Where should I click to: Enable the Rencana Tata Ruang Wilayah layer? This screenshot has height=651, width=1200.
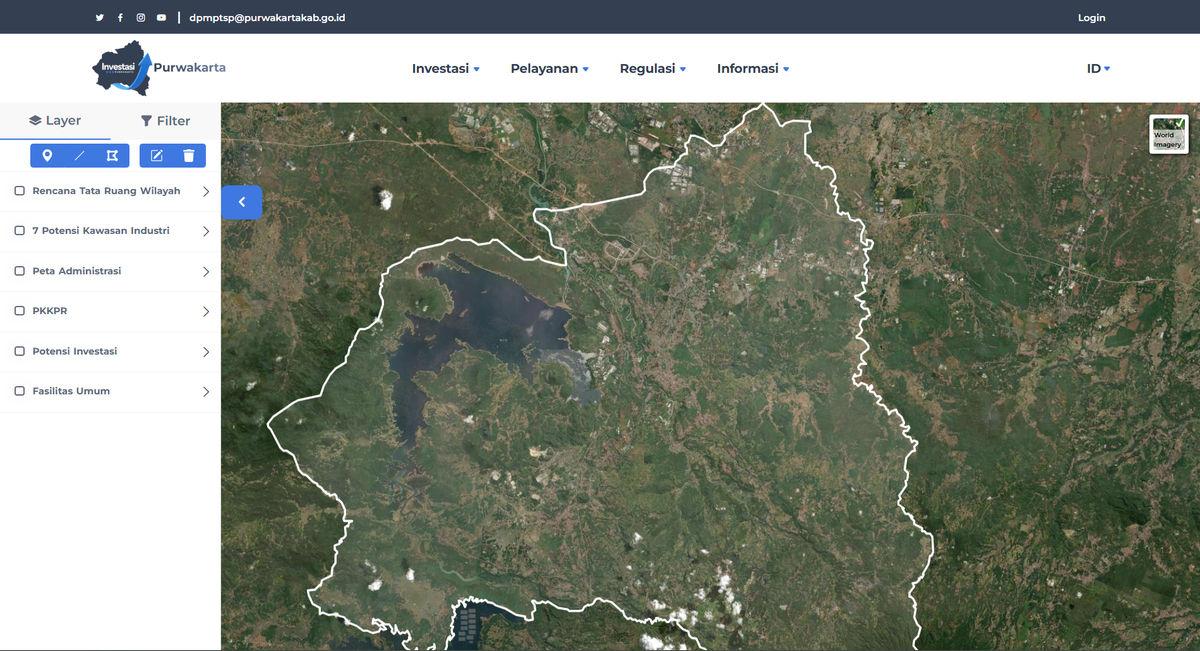[x=19, y=191]
